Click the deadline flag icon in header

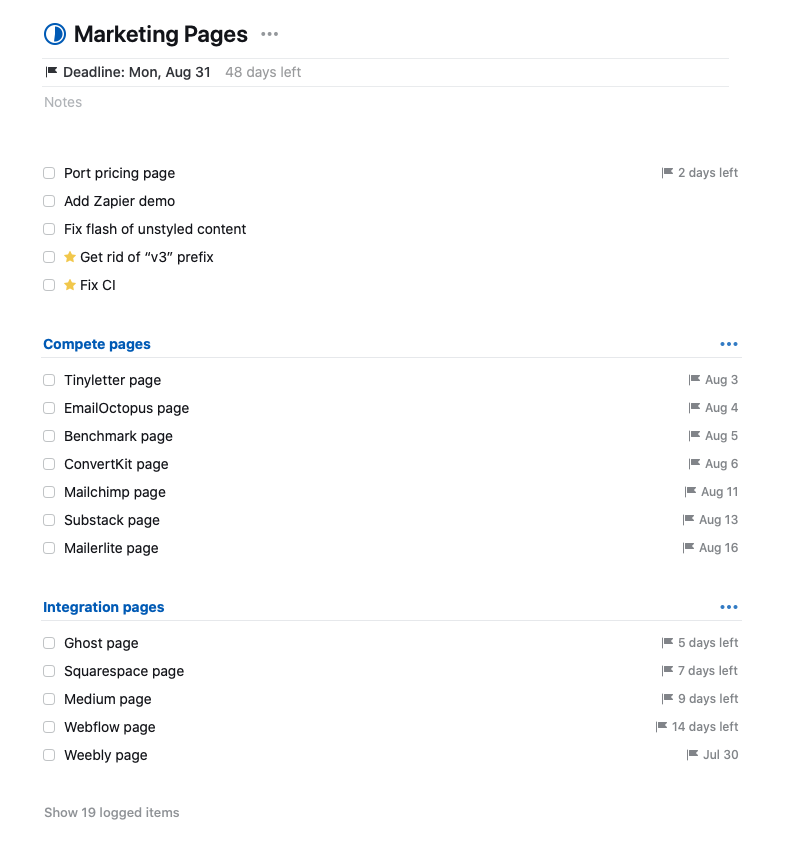pyautogui.click(x=52, y=72)
